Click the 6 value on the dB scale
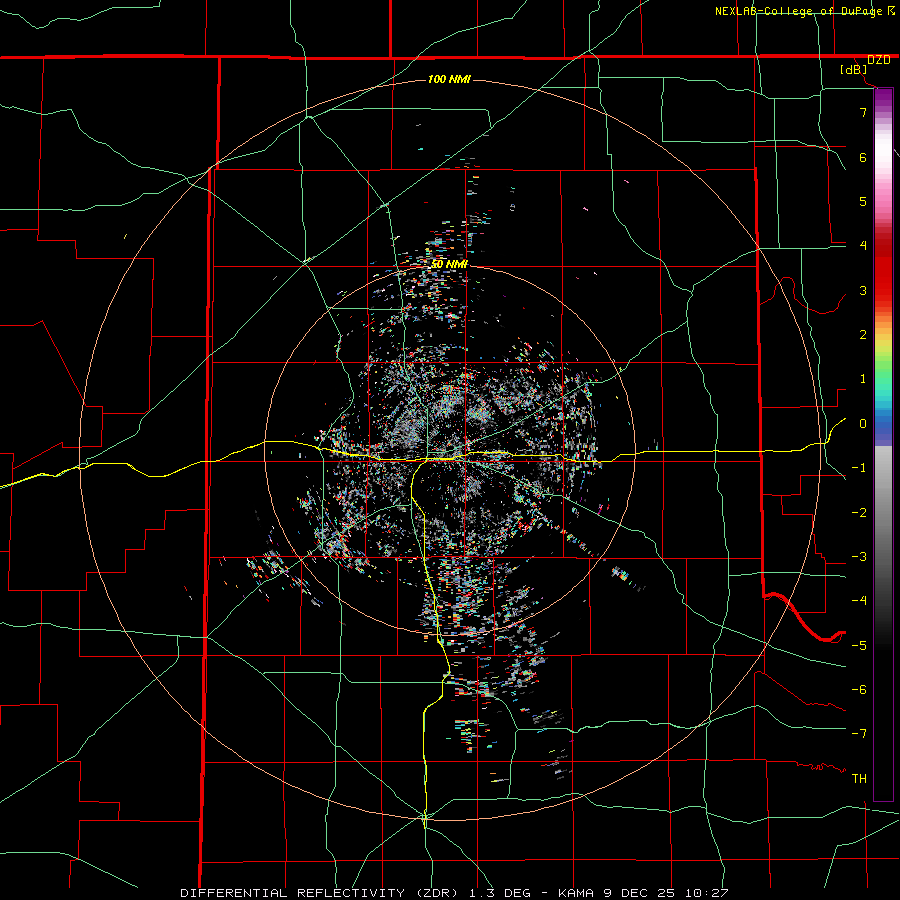The image size is (900, 900). tap(863, 157)
